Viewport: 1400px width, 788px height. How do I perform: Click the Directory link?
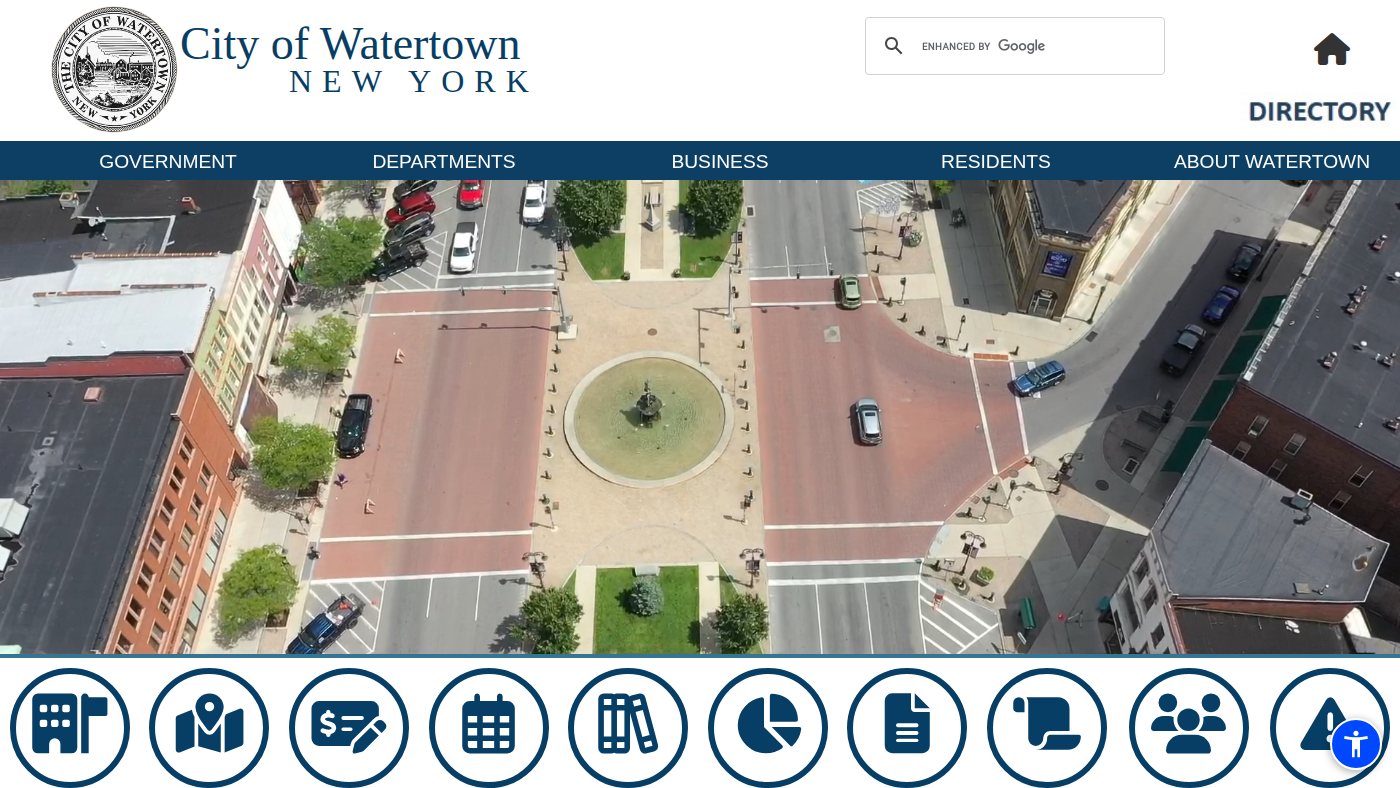tap(1320, 112)
